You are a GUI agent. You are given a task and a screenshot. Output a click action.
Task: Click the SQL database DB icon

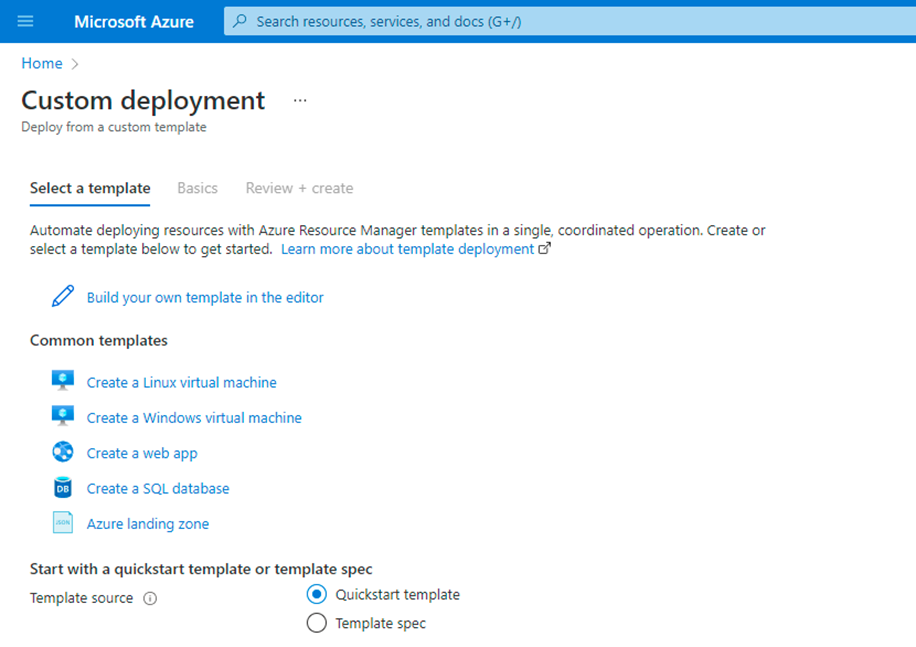click(x=63, y=488)
